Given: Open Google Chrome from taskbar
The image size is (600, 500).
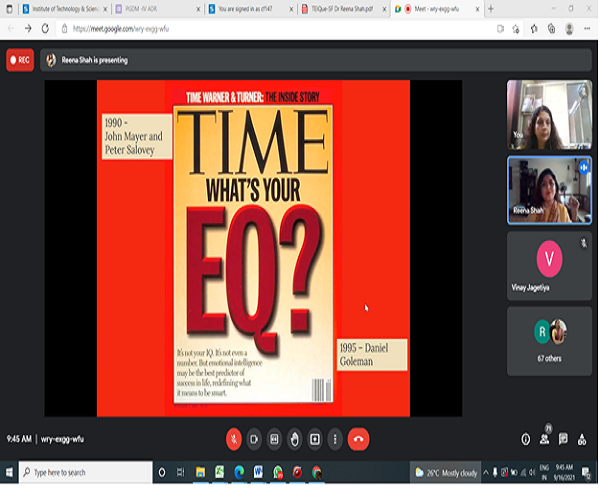Looking at the screenshot, I should click(x=317, y=472).
